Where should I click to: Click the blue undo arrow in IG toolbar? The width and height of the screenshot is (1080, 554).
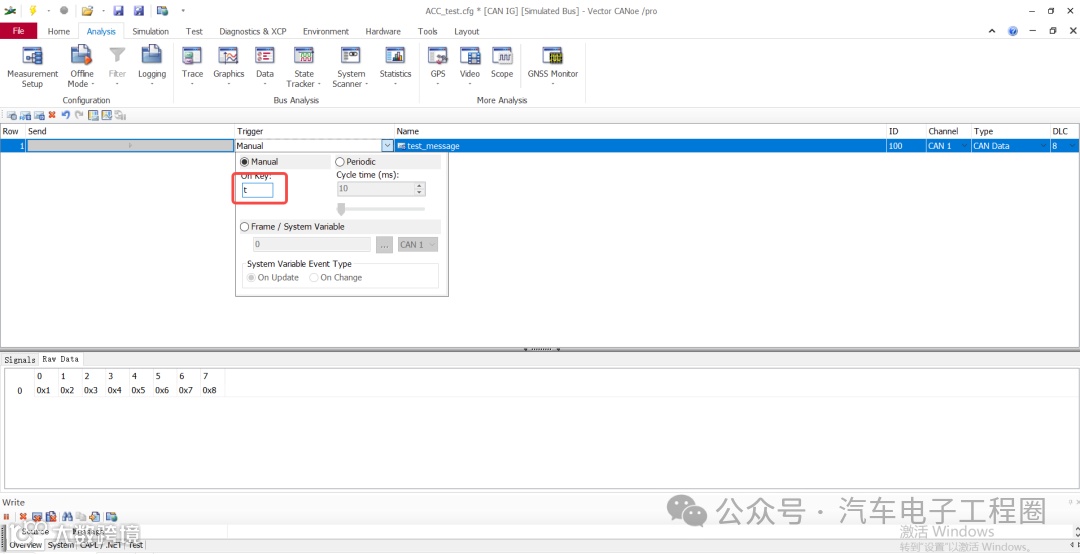(65, 115)
